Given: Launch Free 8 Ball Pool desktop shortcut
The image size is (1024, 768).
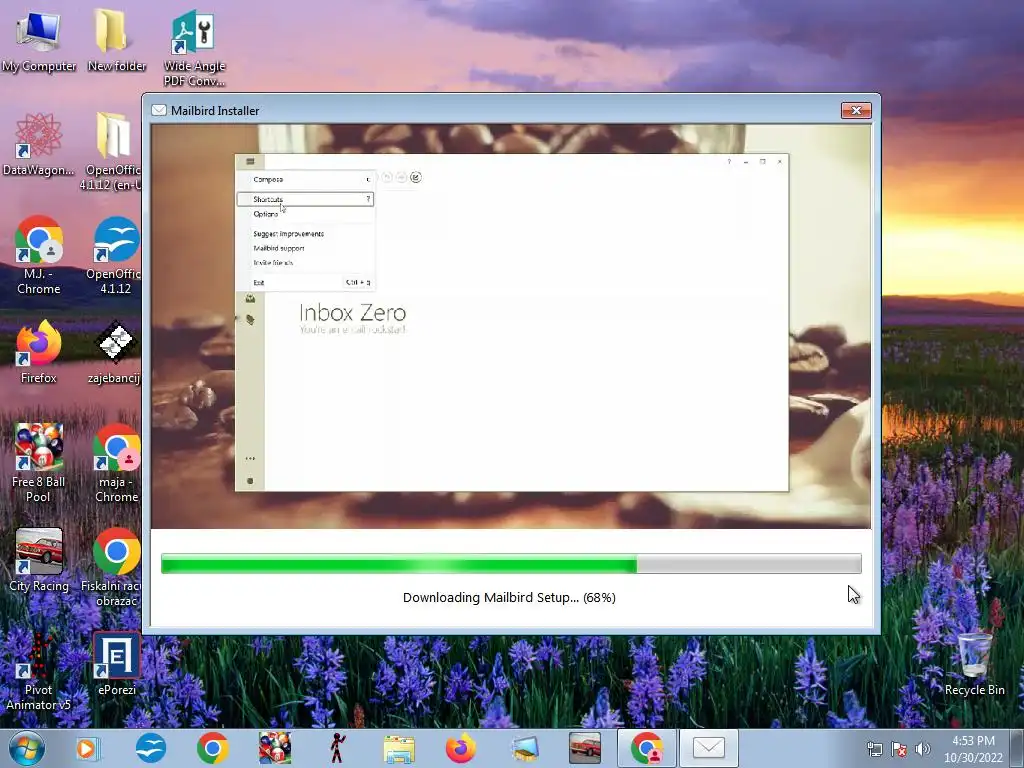Looking at the screenshot, I should coord(39,463).
